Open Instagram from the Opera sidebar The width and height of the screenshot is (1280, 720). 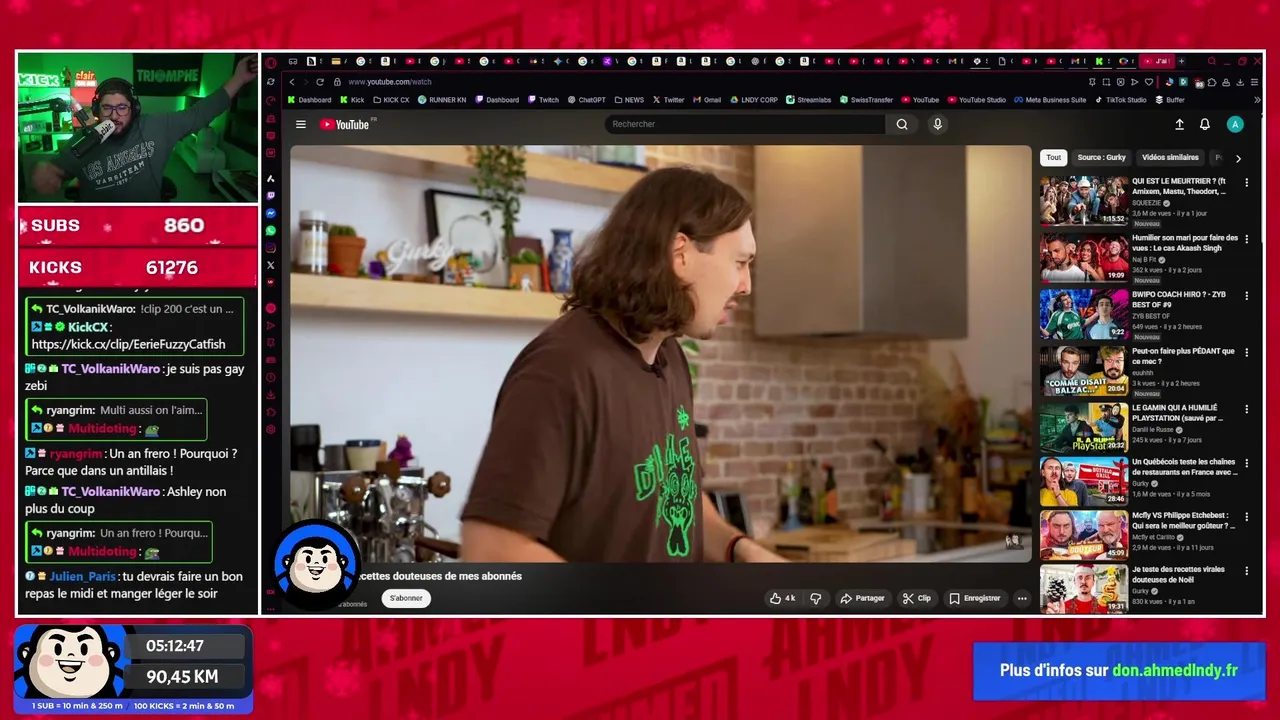coord(271,247)
